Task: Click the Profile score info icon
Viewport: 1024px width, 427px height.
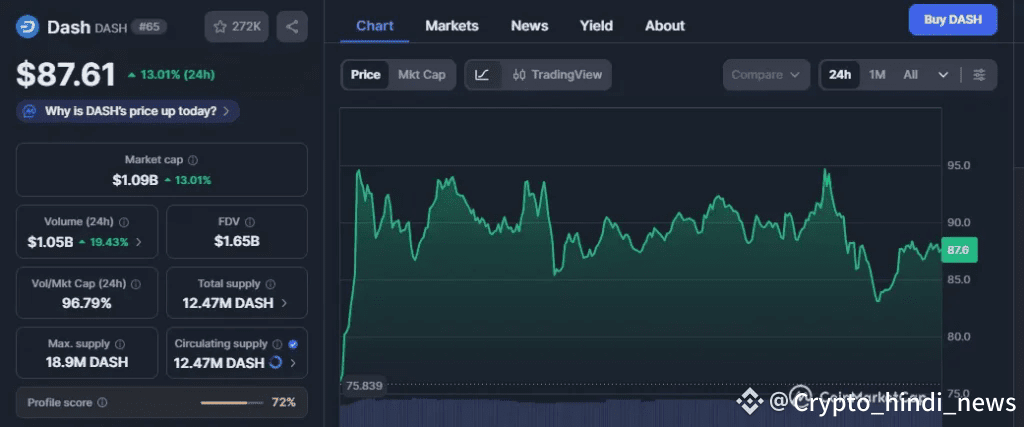Action: coord(102,403)
